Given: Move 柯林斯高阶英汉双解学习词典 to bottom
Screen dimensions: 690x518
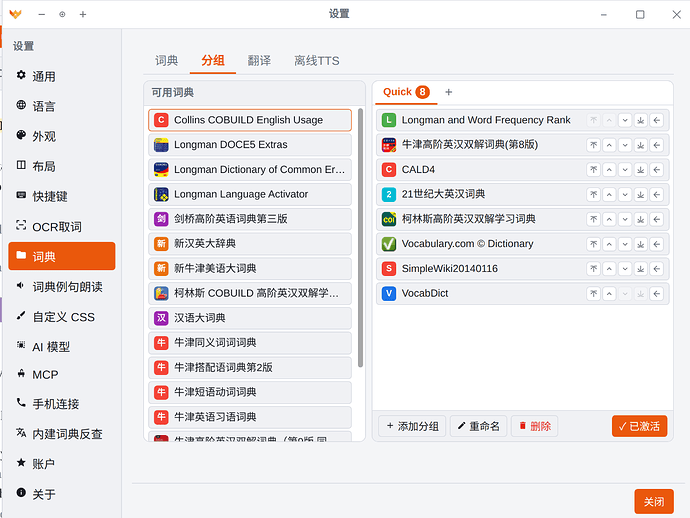Looking at the screenshot, I should coord(641,219).
